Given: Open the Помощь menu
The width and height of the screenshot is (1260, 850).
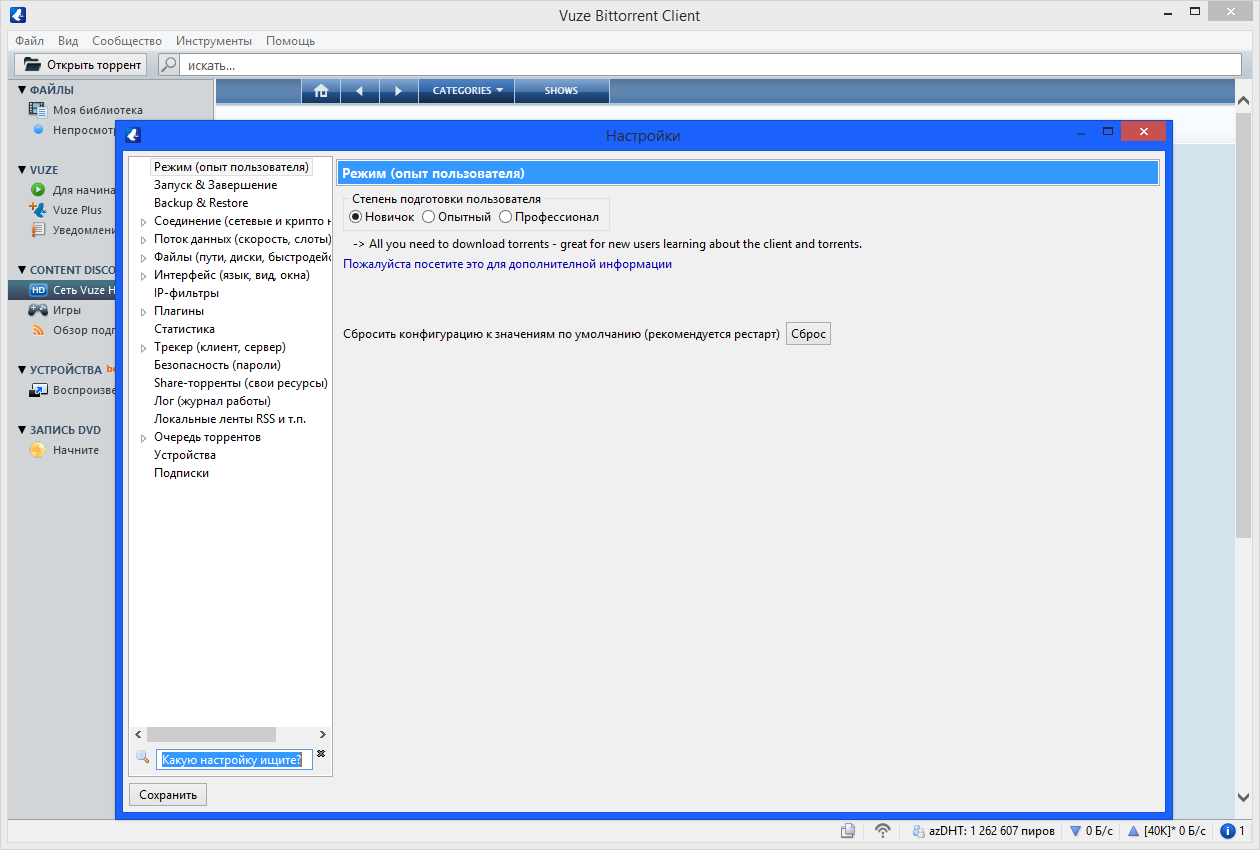Looking at the screenshot, I should 290,41.
